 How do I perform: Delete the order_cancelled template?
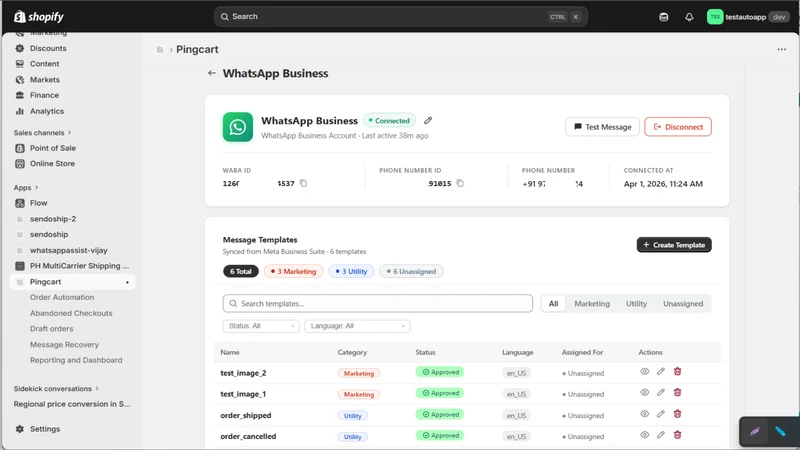(x=677, y=435)
